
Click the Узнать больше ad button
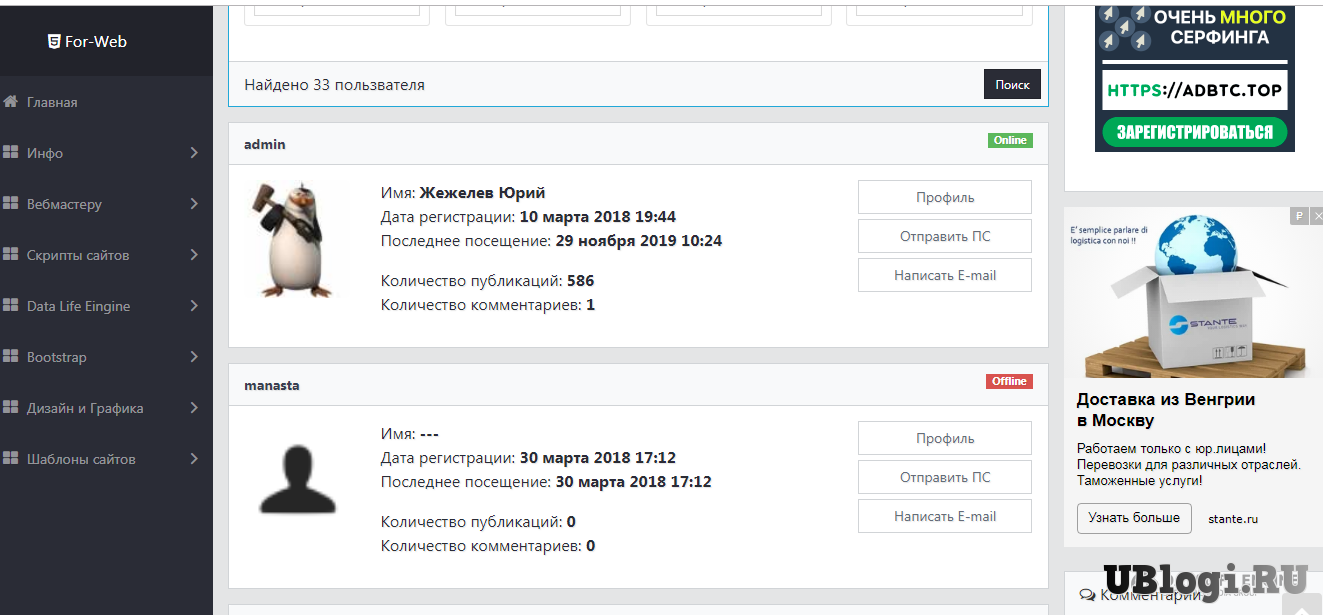click(x=1133, y=518)
